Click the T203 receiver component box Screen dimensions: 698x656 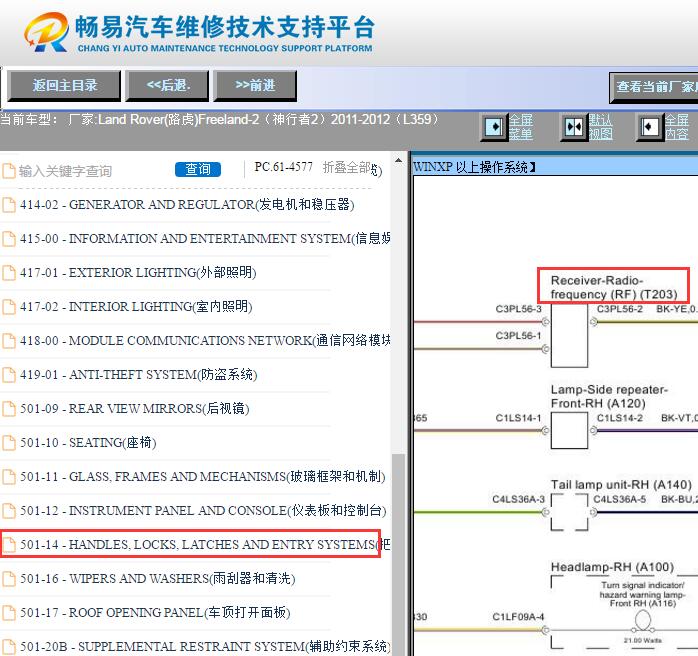point(569,335)
